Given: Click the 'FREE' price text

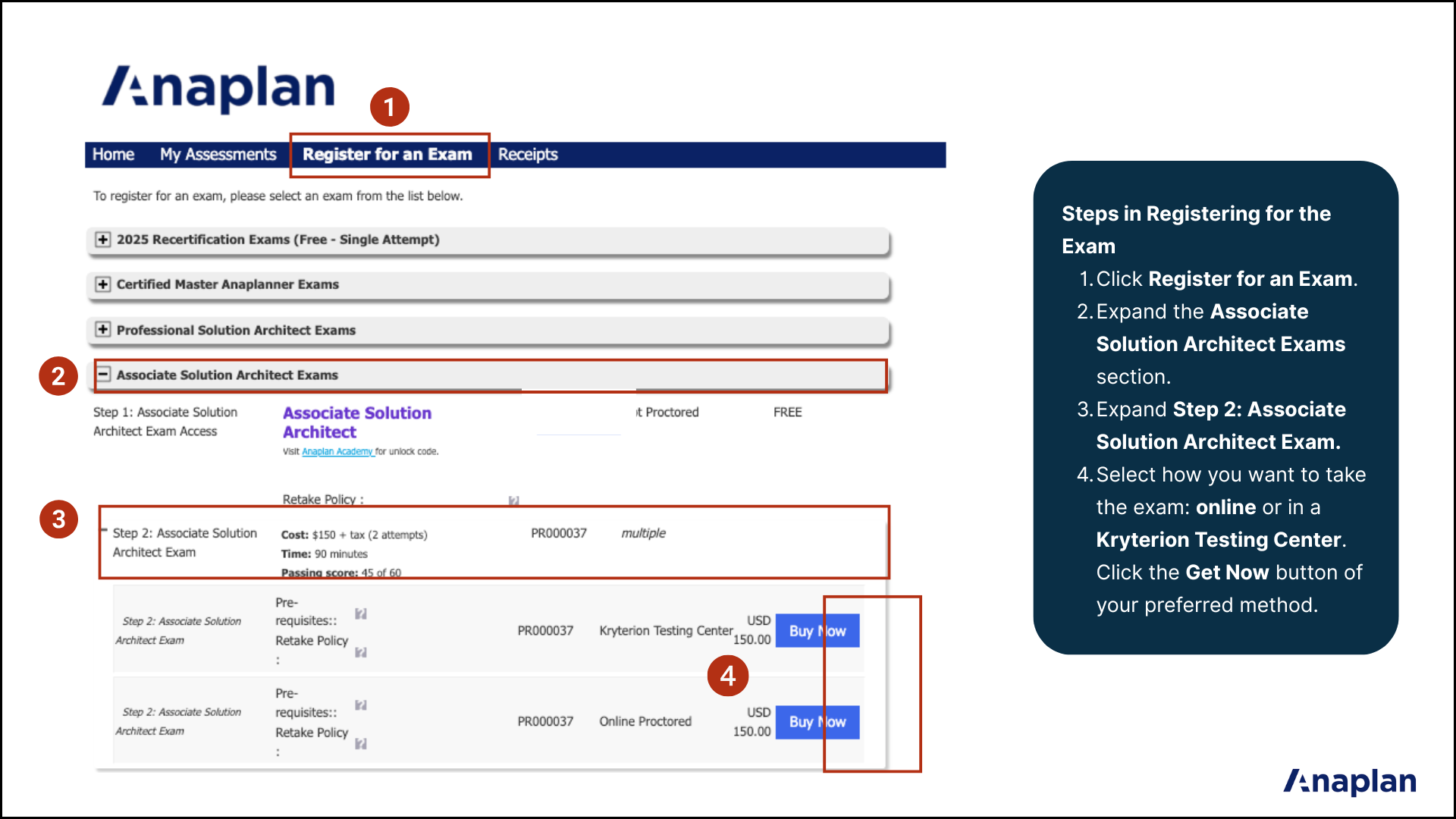Looking at the screenshot, I should 787,413.
